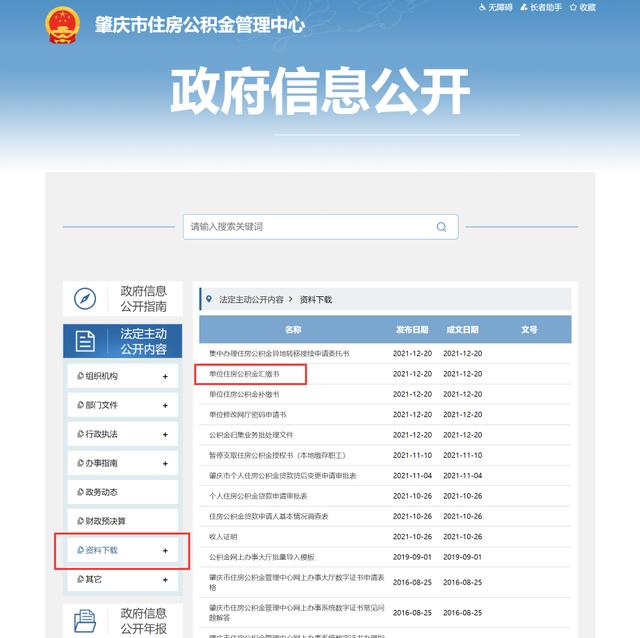
Task: Click the 肇庆市住房公积金管理中心 site title
Action: [200, 25]
